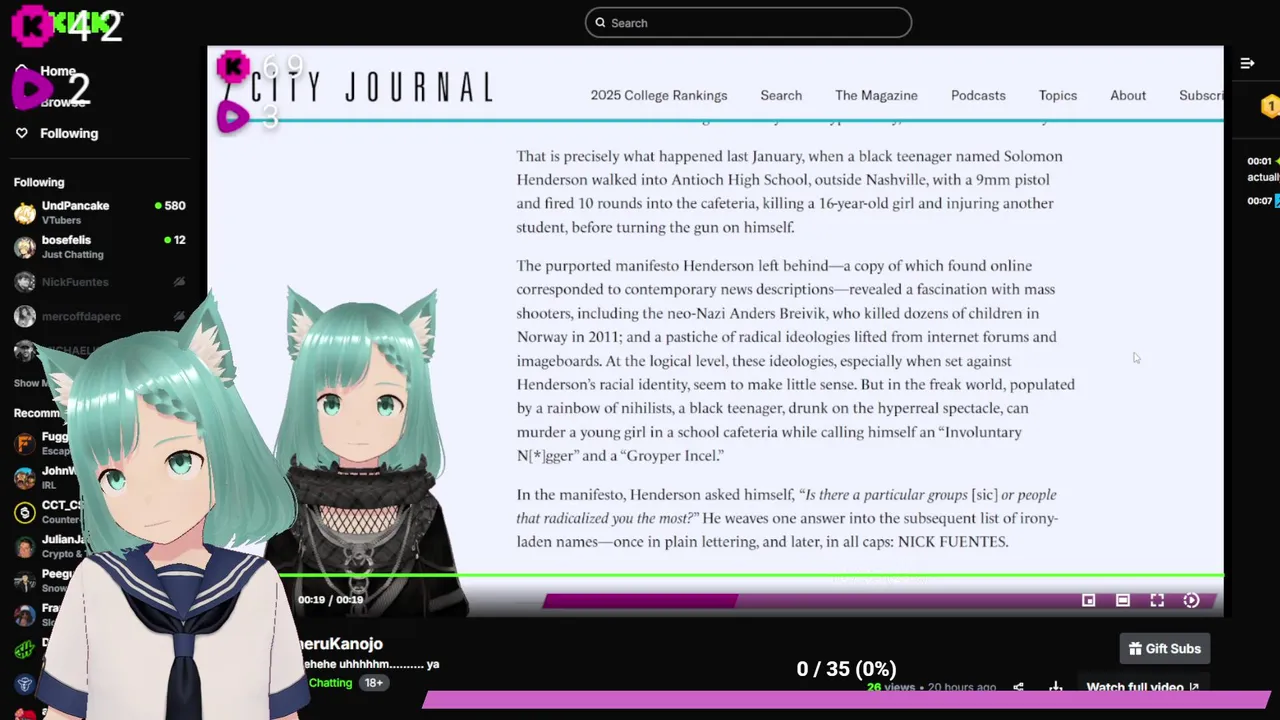Click offline icon next to mercoffdaperc

point(179,316)
